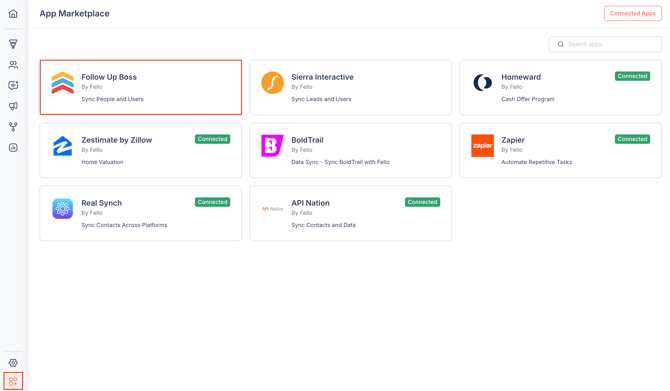The height and width of the screenshot is (391, 670).
Task: Click the analytics chart icon in the sidebar
Action: 13,147
